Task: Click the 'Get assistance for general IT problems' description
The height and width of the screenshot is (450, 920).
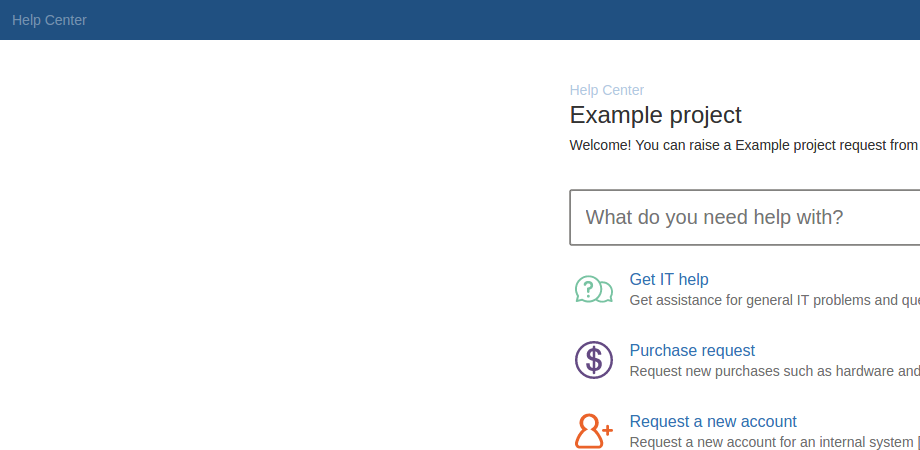Action: (774, 300)
